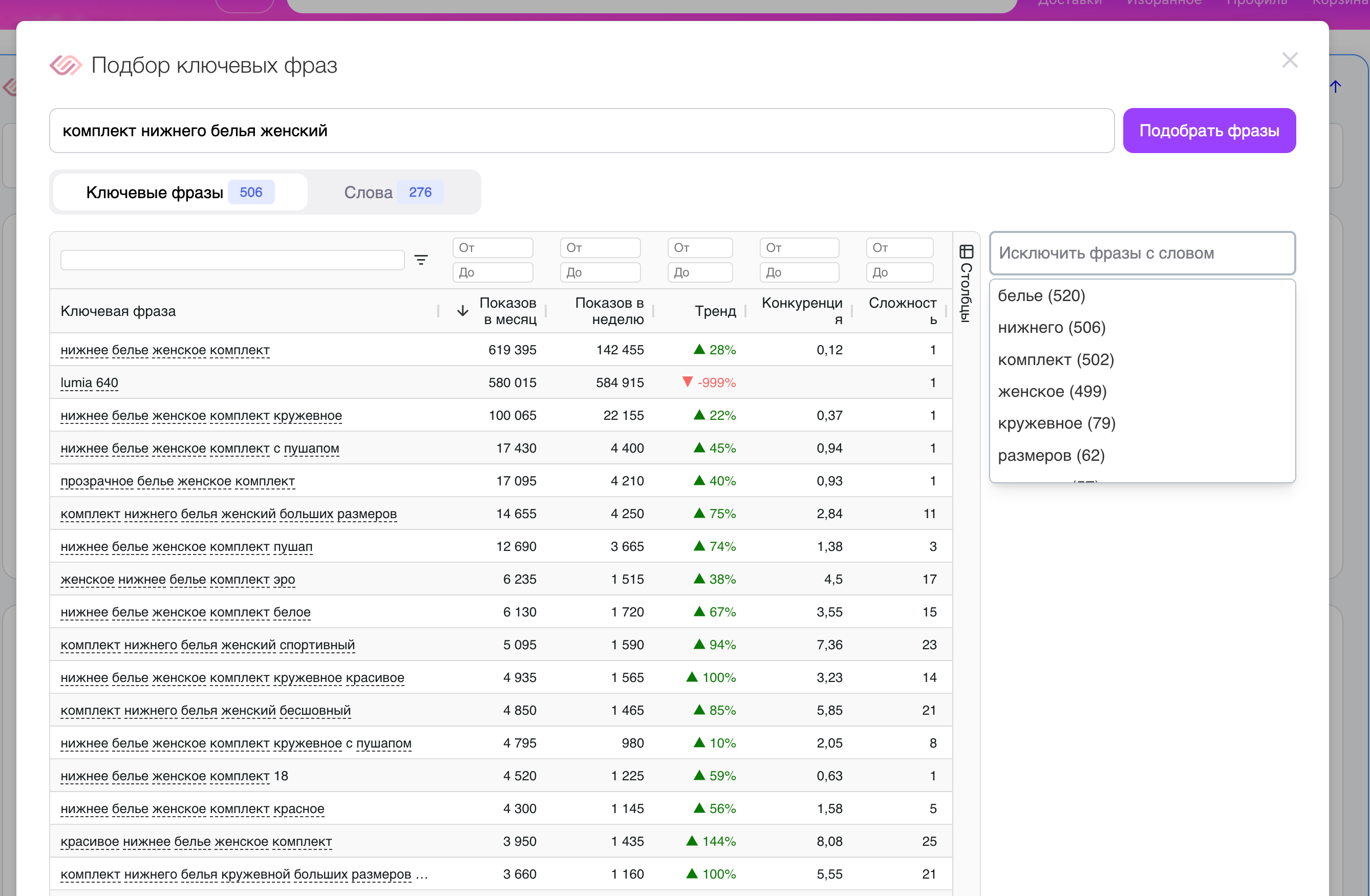Click into Исключить фразы с словом field
The width and height of the screenshot is (1370, 896).
coord(1142,253)
